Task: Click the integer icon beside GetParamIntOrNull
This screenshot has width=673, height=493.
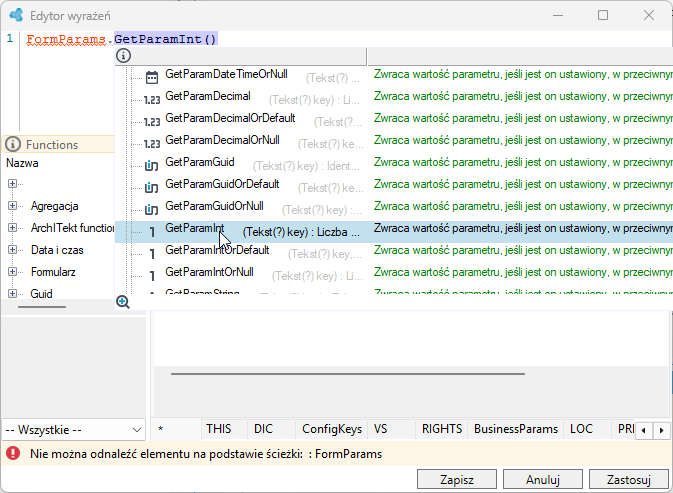Action: tap(152, 276)
